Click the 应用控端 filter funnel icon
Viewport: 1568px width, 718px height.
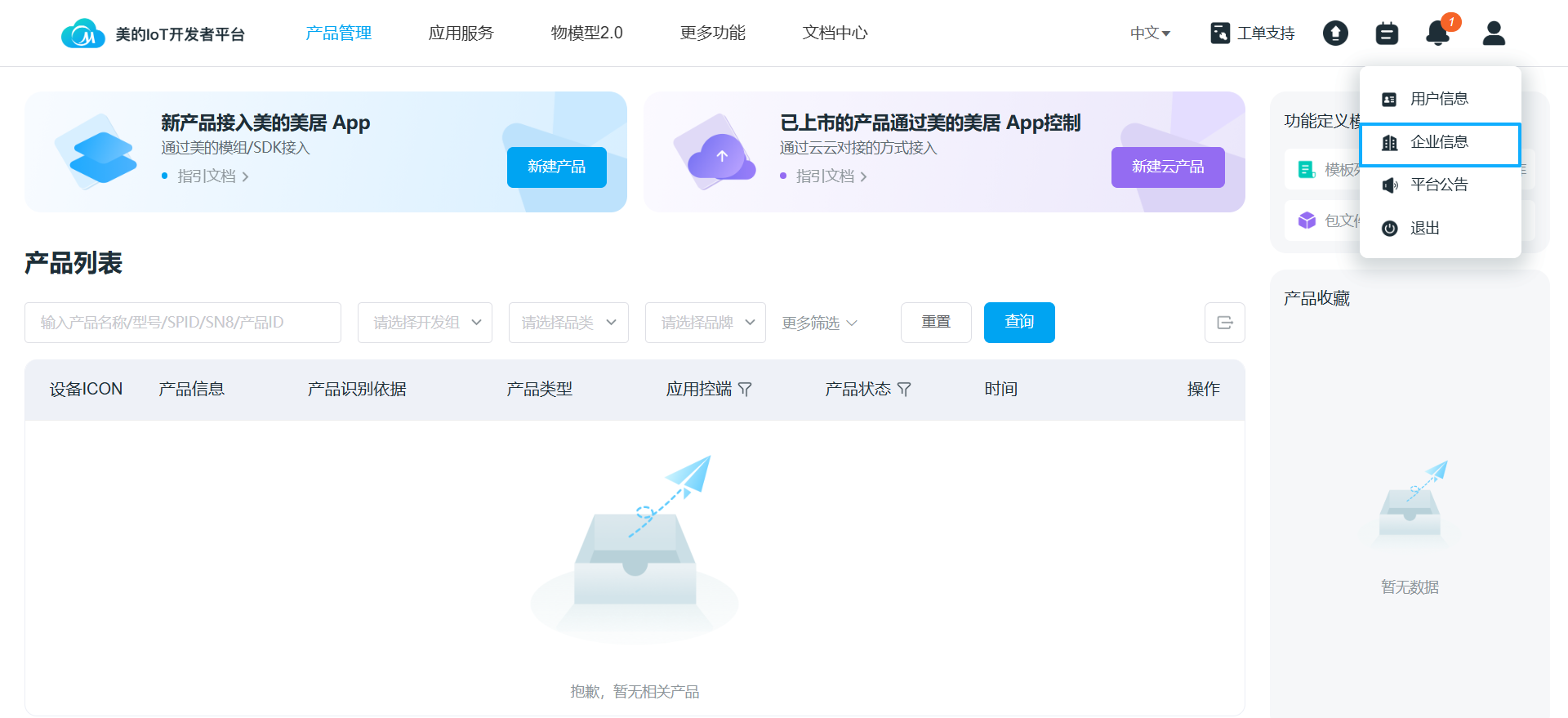(x=745, y=390)
